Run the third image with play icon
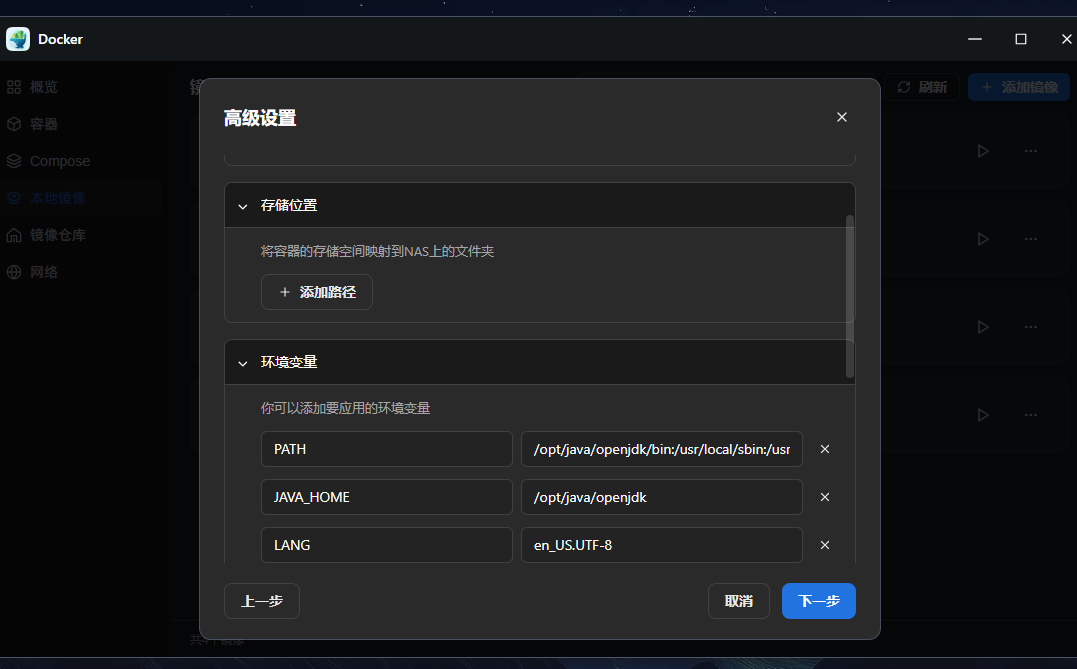 pos(983,327)
